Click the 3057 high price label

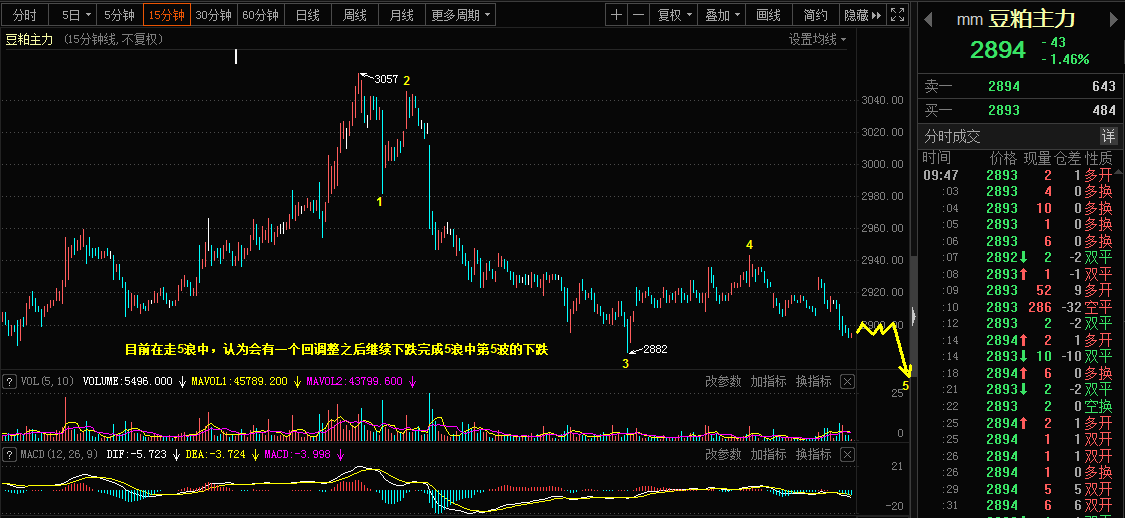click(386, 79)
